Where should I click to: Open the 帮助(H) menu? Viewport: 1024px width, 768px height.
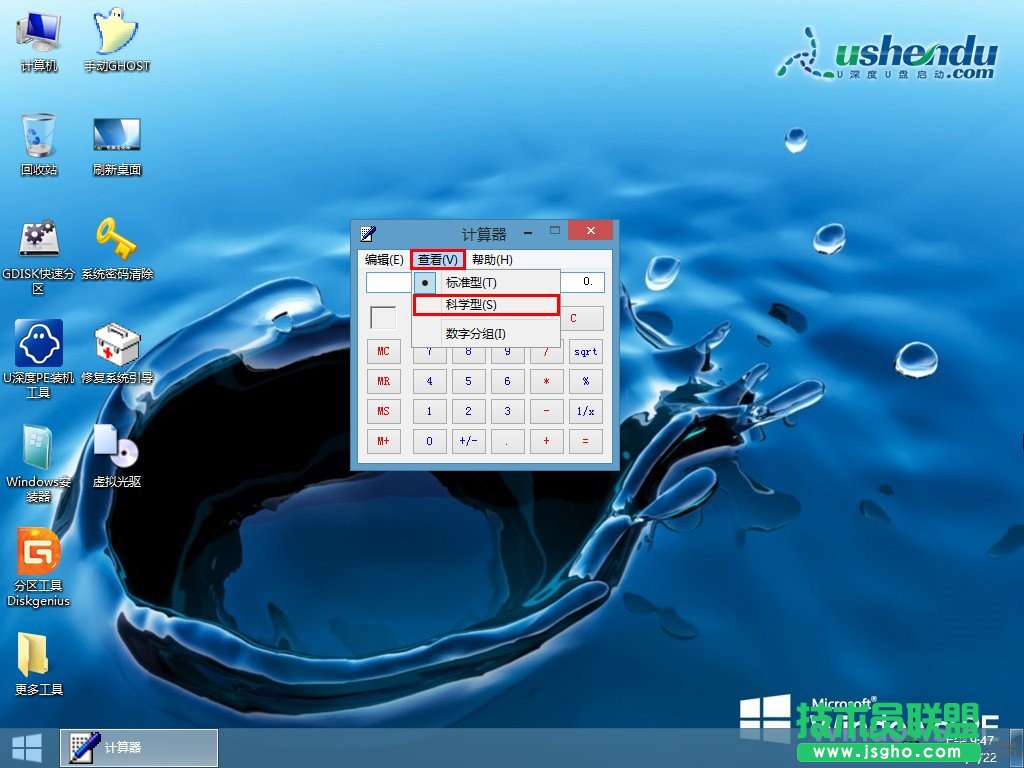[492, 260]
